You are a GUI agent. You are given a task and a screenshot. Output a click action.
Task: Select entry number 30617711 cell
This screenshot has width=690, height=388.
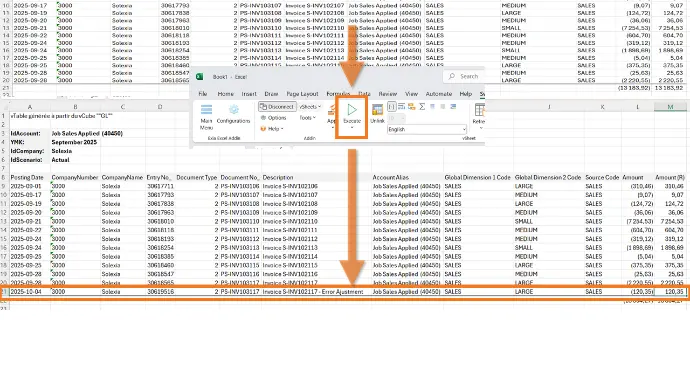160,186
